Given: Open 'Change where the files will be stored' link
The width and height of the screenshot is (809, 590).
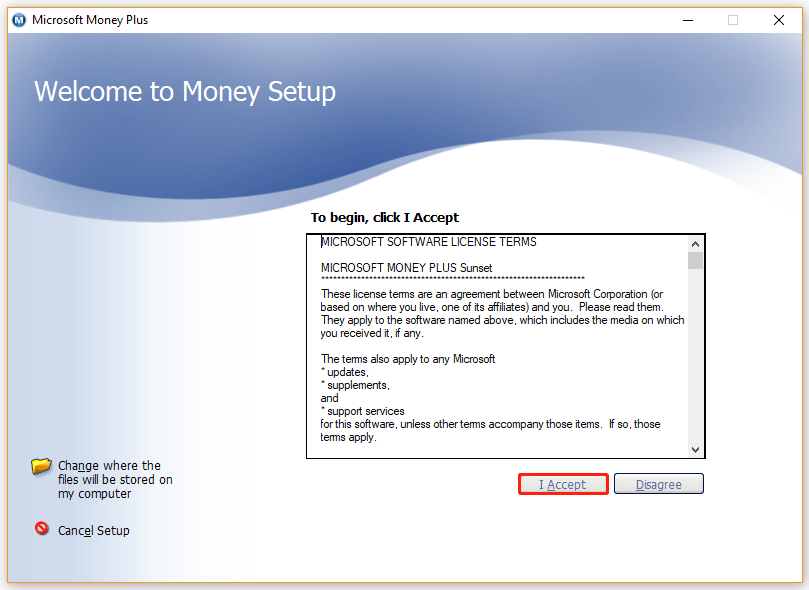Looking at the screenshot, I should coord(115,480).
